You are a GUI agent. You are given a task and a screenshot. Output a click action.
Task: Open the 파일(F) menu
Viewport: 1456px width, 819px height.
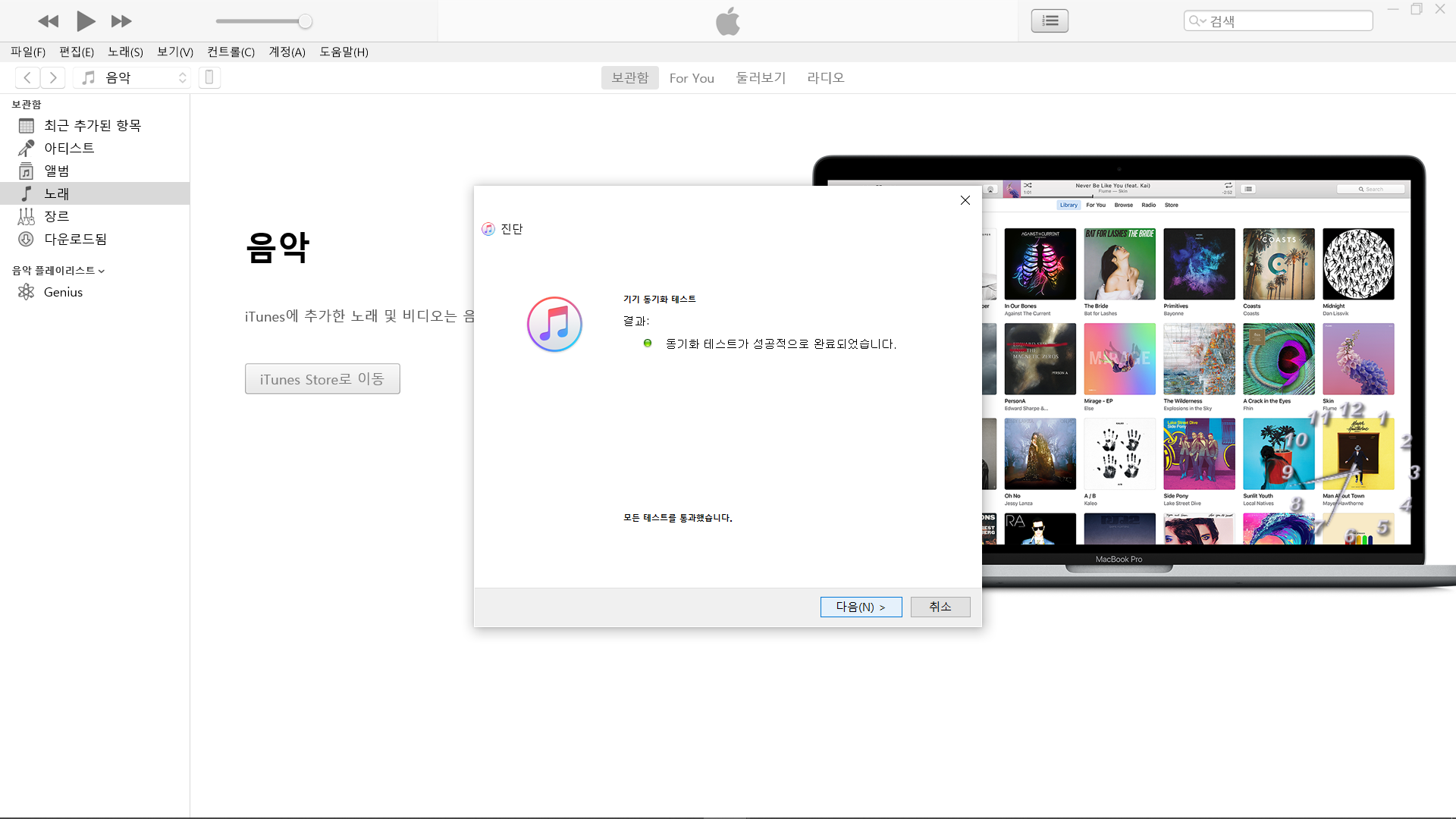coord(28,52)
